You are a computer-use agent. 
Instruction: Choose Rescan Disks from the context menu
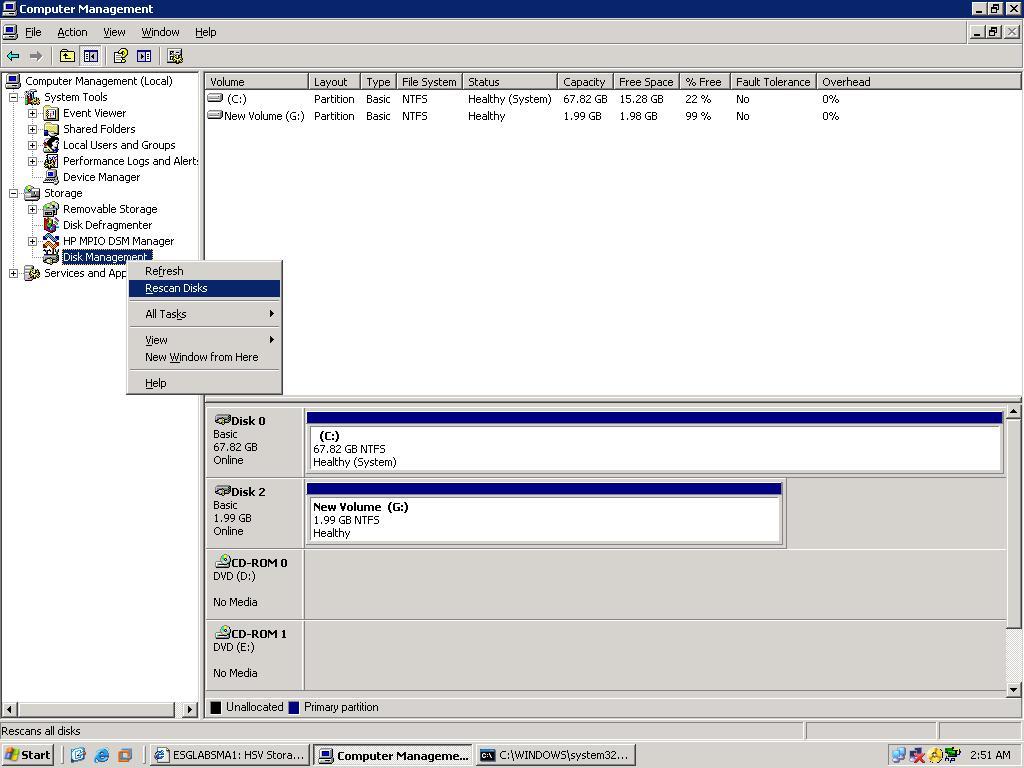click(204, 288)
